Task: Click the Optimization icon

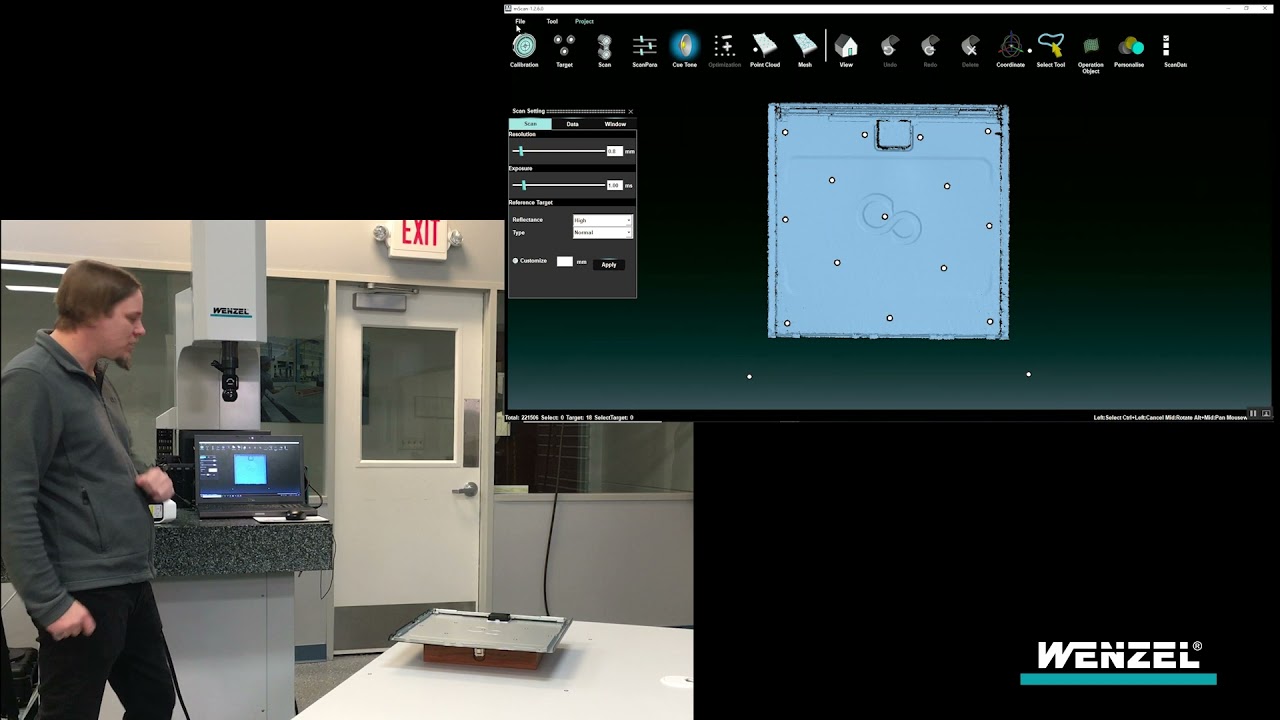Action: point(724,46)
